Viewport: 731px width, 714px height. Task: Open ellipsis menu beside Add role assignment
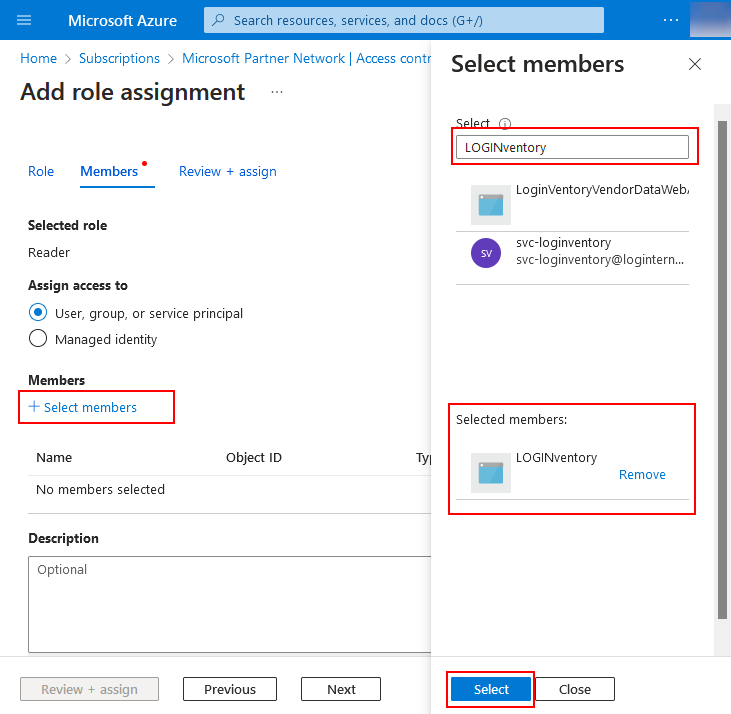(277, 92)
